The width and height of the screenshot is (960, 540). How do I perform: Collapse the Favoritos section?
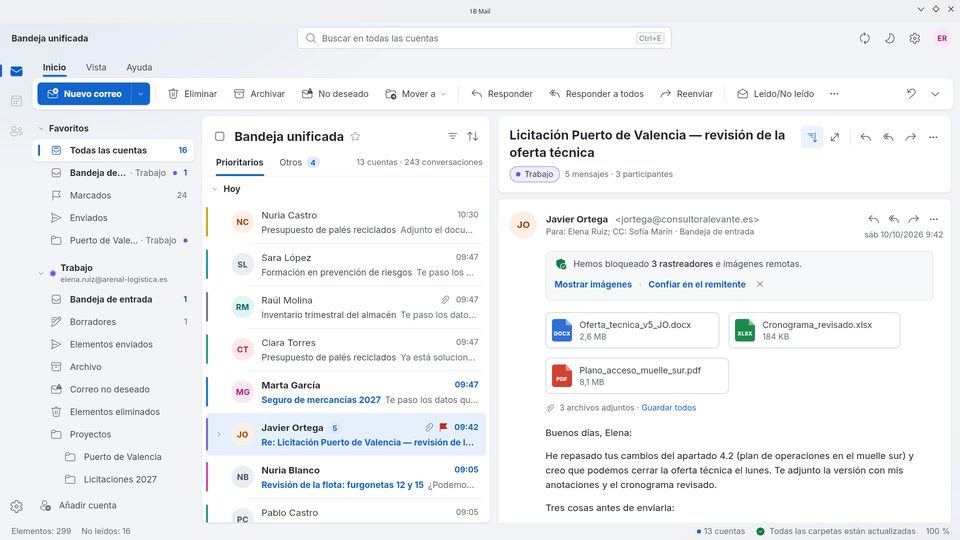(x=41, y=129)
